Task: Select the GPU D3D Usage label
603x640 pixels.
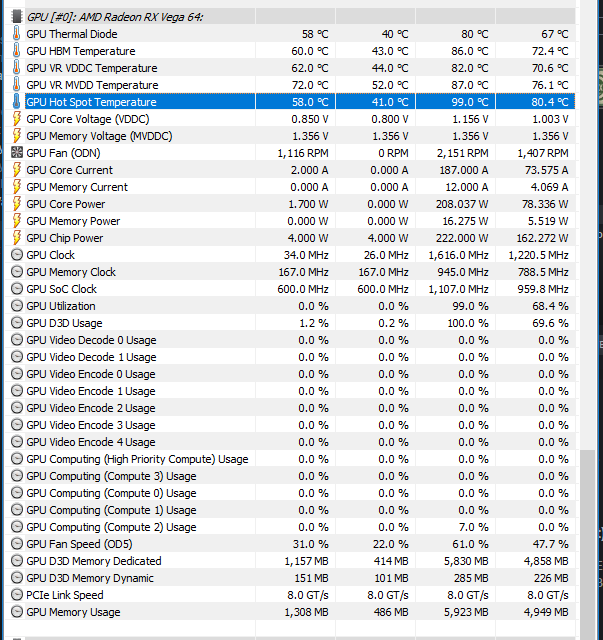Action: pos(65,323)
